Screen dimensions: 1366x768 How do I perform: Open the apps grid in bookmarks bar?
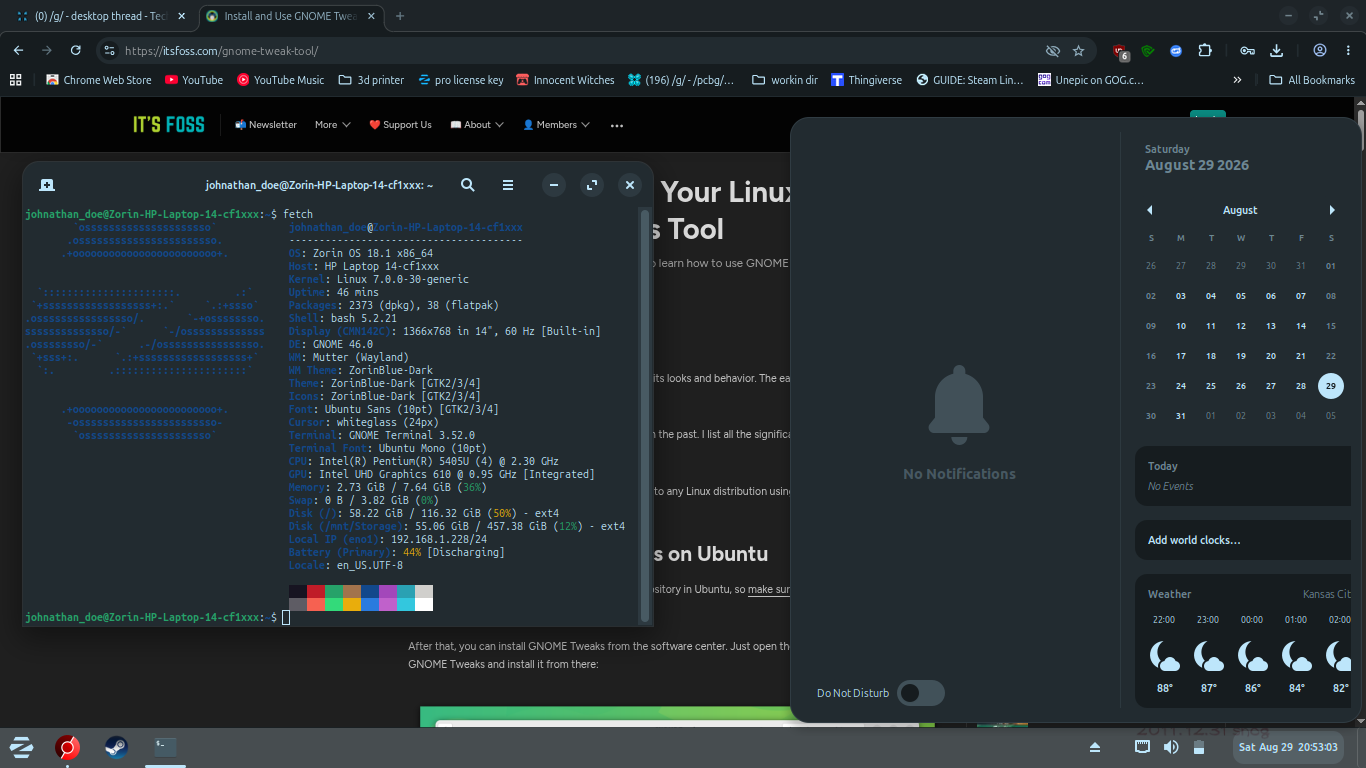15,80
